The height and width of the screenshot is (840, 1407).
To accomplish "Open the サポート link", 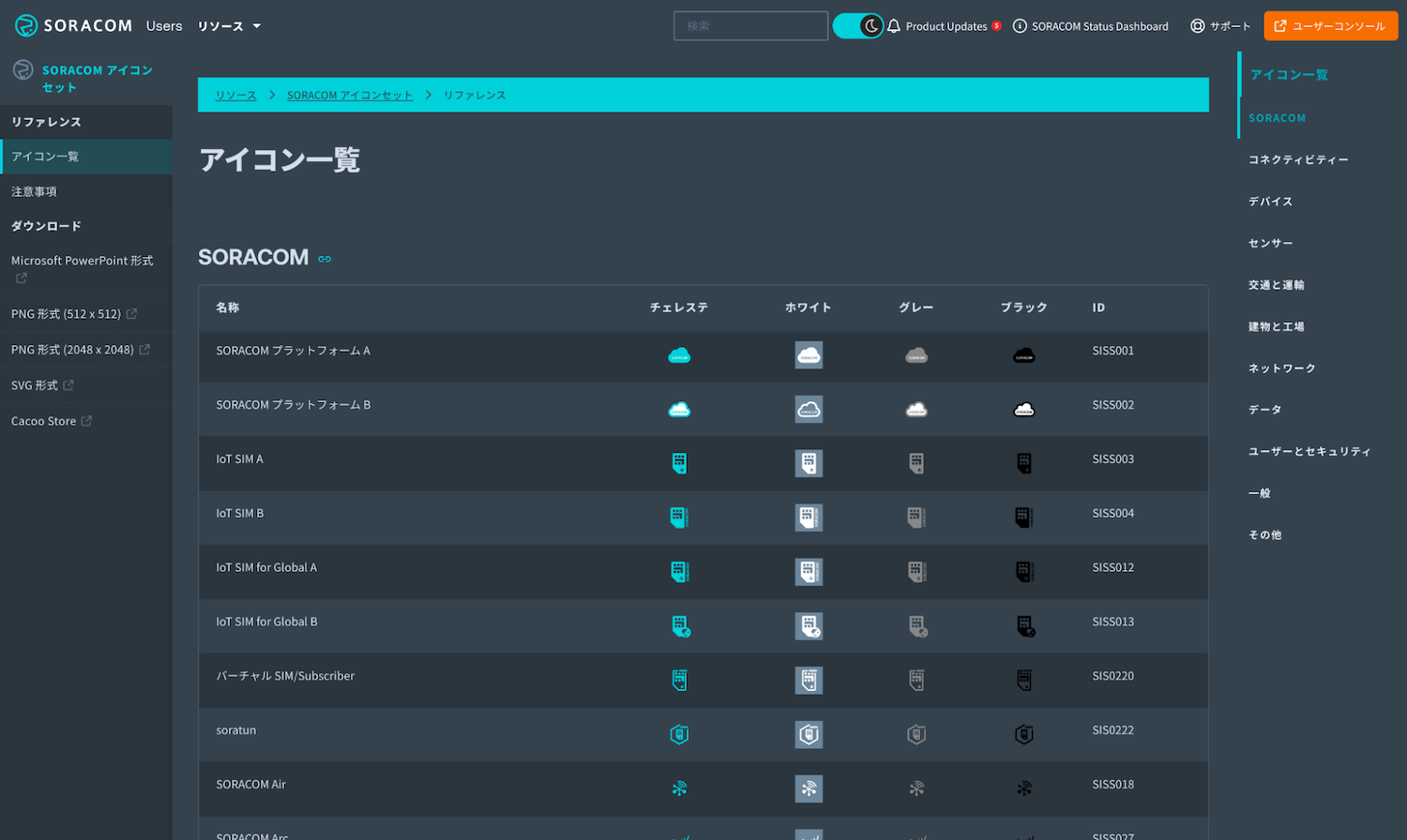I will (x=1220, y=26).
